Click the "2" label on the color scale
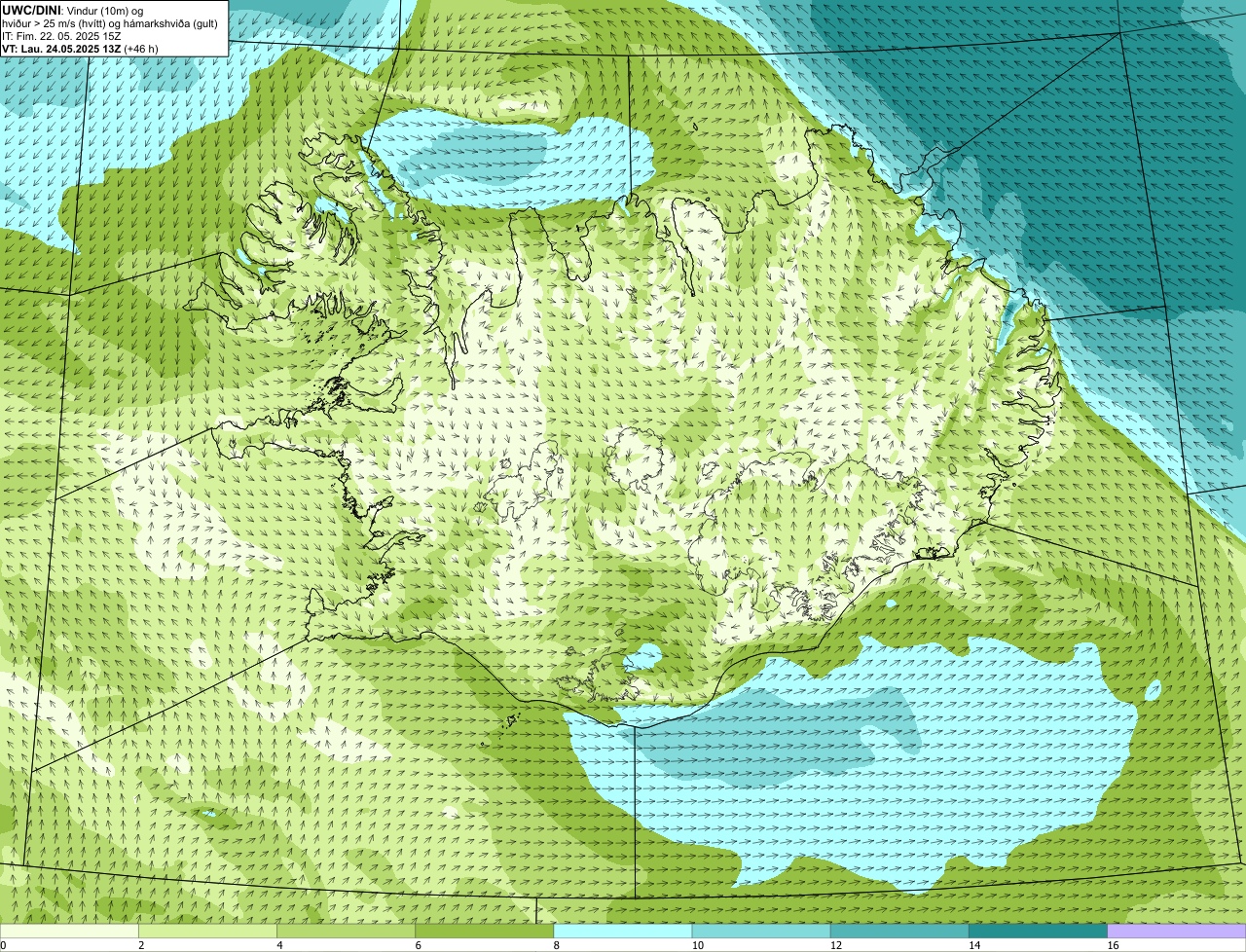 pos(141,945)
